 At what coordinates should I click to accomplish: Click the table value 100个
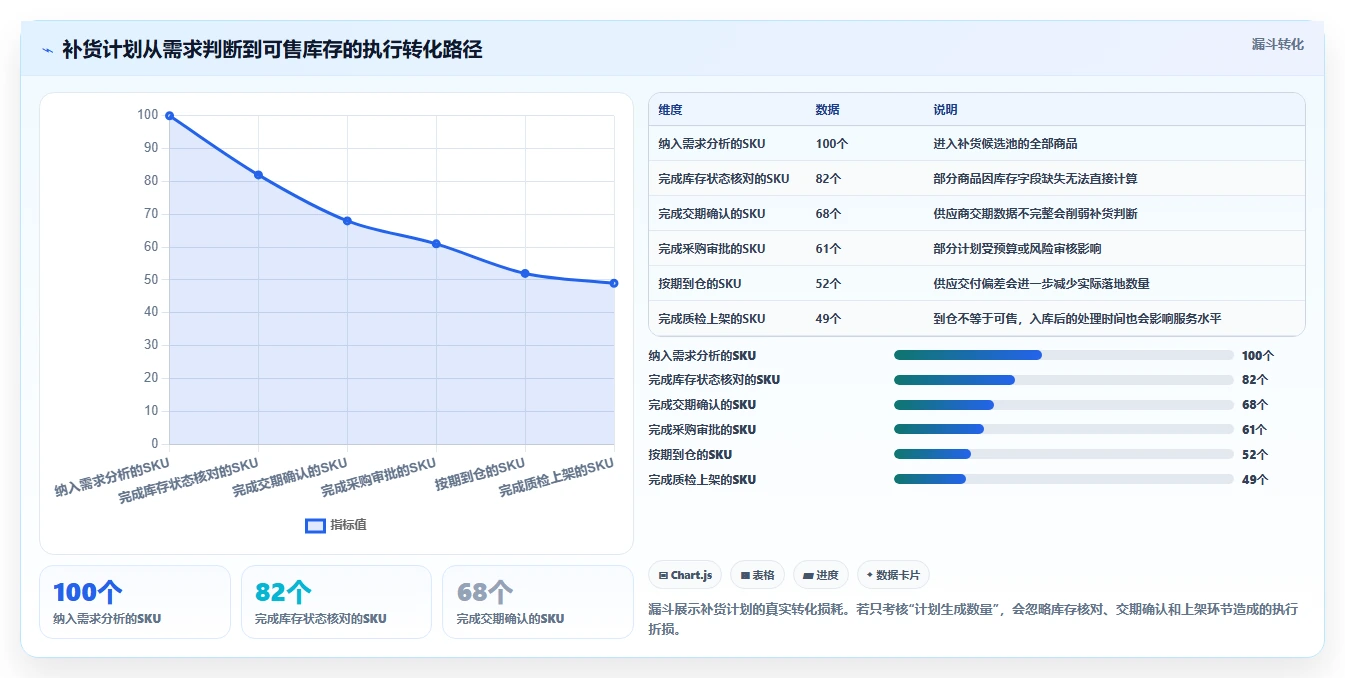(x=832, y=144)
